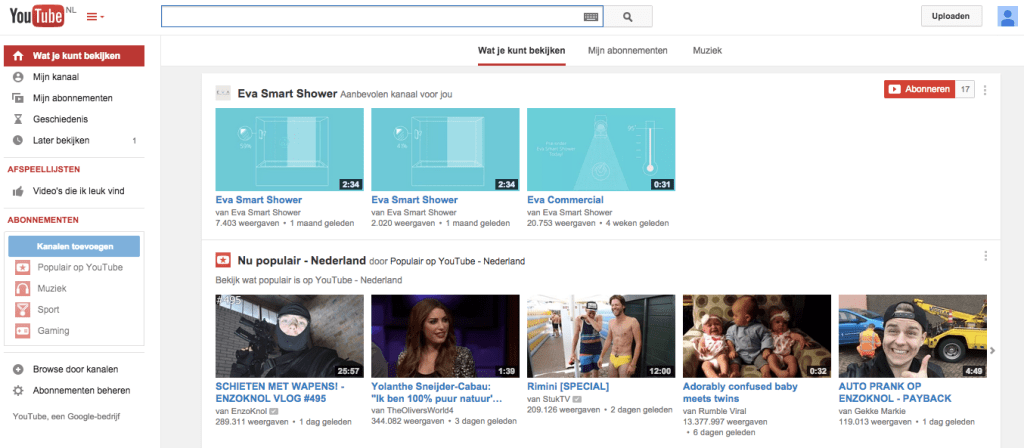This screenshot has width=1024, height=448.
Task: Open the Eva Commercial video thumbnail
Action: point(600,149)
